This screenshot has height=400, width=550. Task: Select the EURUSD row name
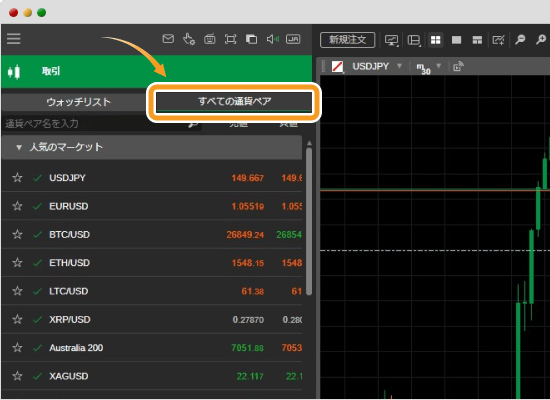coord(69,206)
